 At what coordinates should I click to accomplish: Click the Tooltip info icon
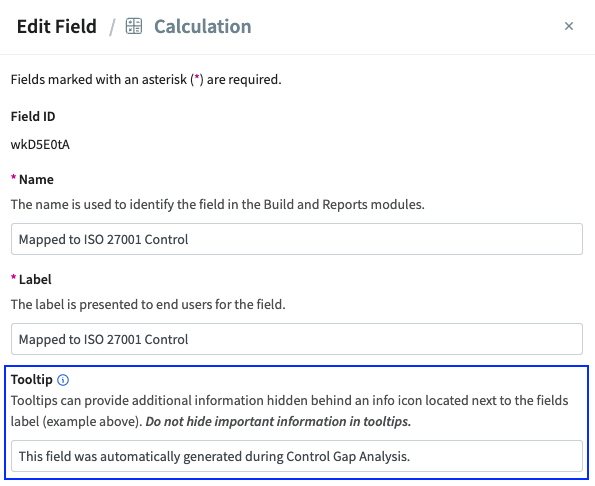pos(63,380)
